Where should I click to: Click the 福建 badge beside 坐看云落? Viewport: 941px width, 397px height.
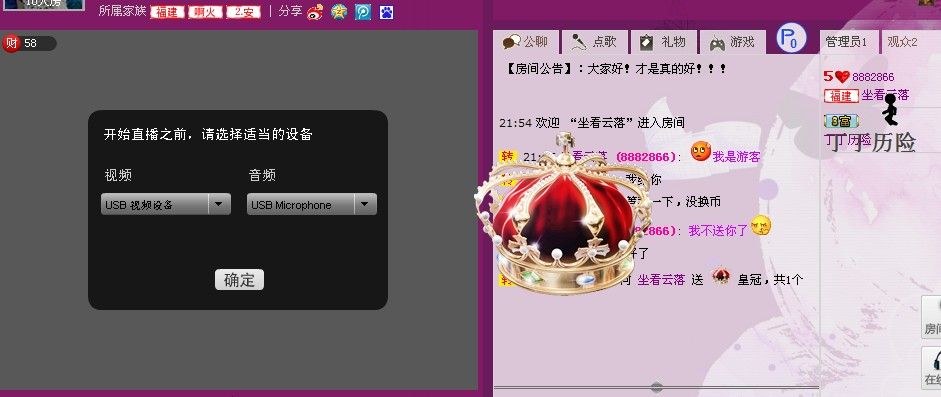841,96
